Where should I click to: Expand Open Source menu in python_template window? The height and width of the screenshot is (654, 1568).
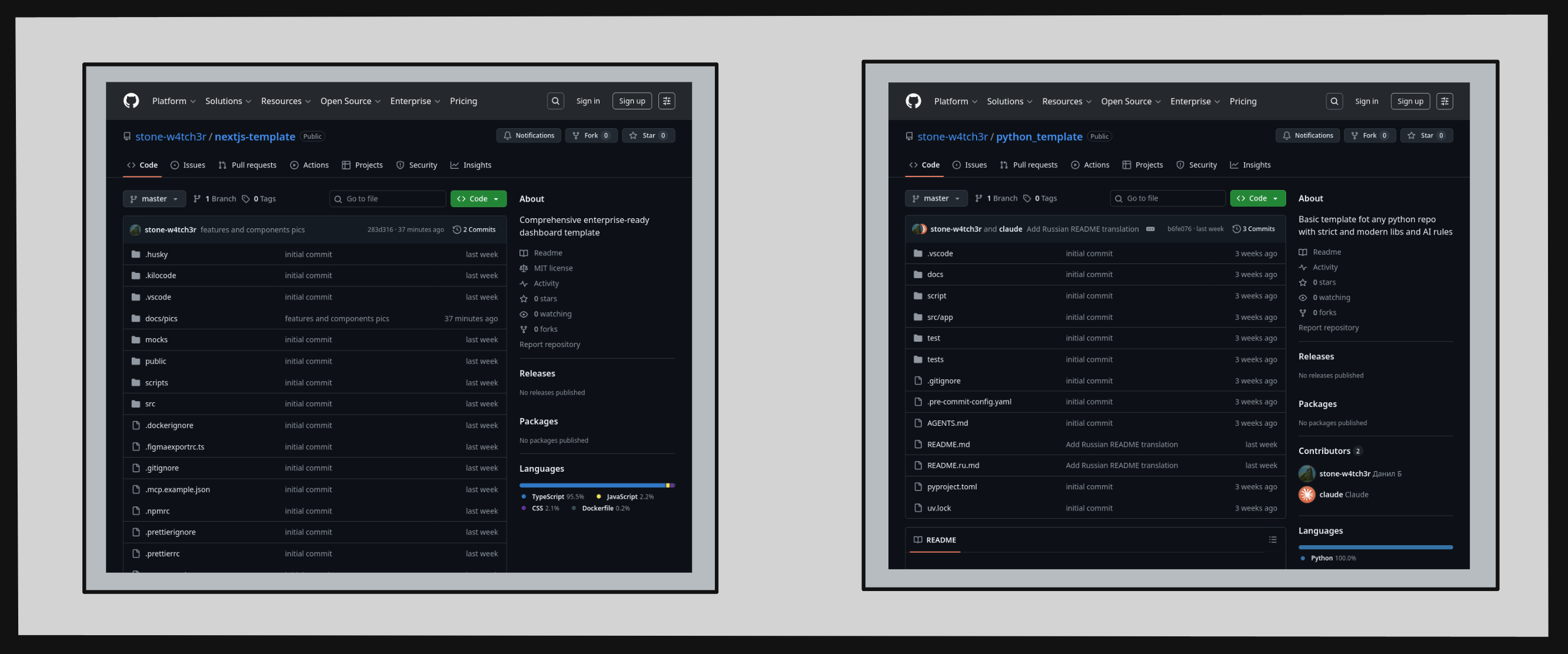[x=1130, y=102]
